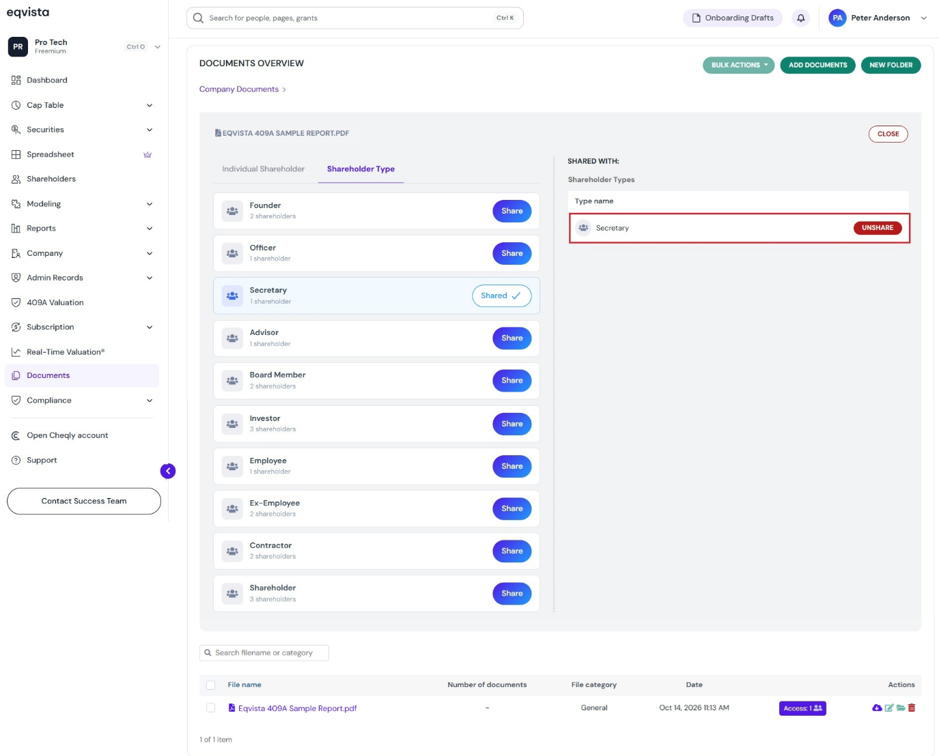This screenshot has width=939, height=756.
Task: Switch to the Individual Shareholder tab
Action: click(x=263, y=169)
